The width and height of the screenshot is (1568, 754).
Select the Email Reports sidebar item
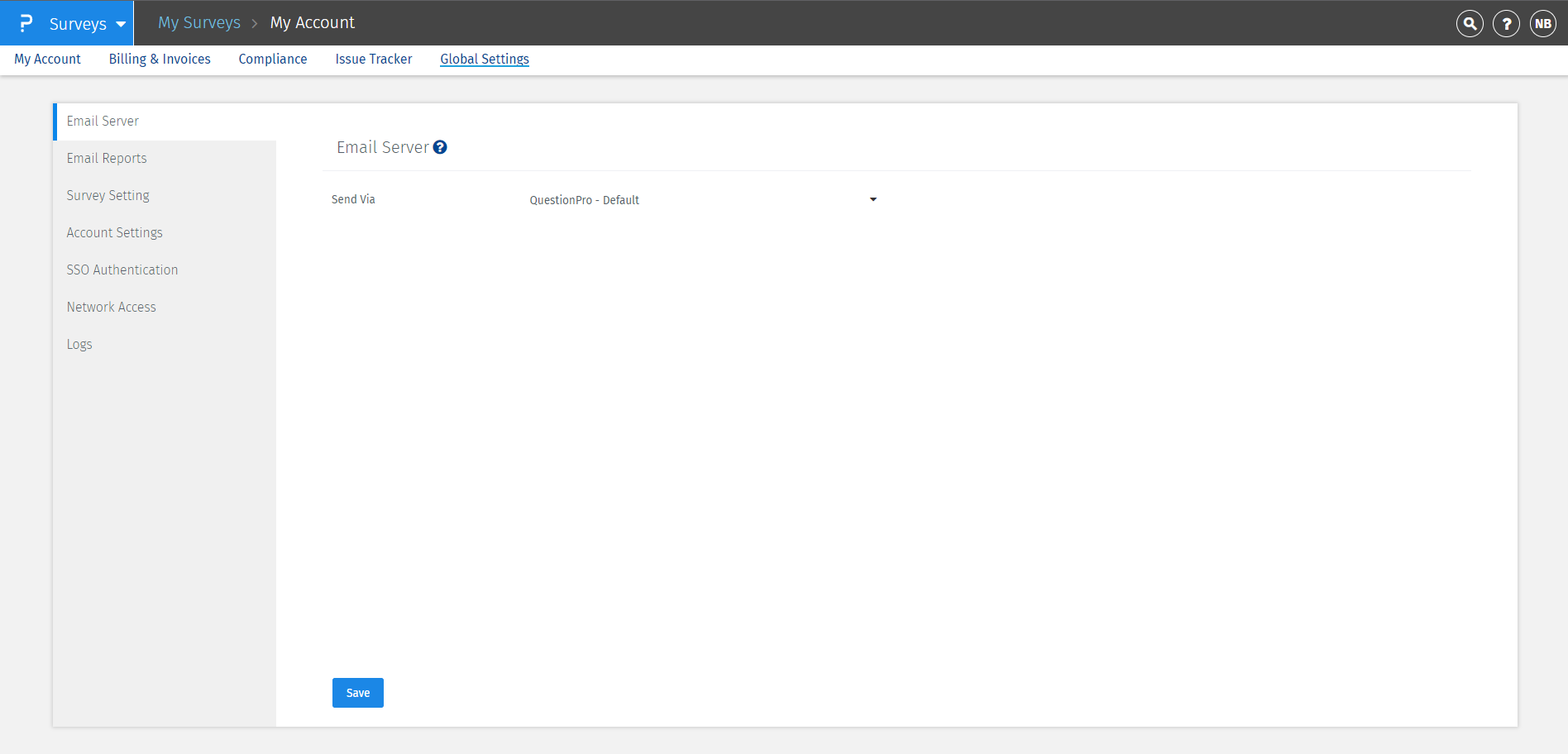107,158
